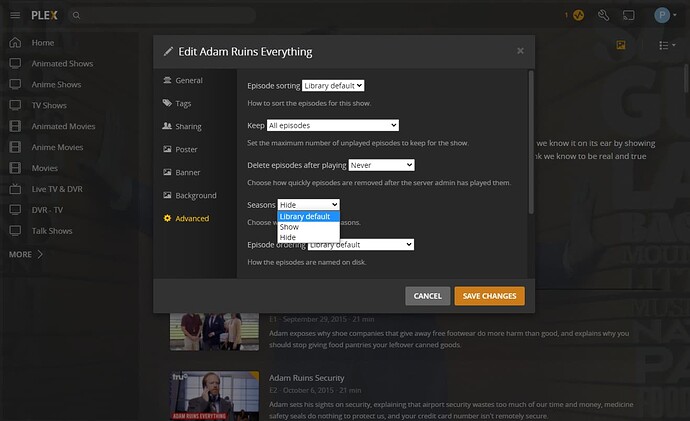The image size is (690, 421).
Task: Click the Cancel button
Action: point(427,296)
